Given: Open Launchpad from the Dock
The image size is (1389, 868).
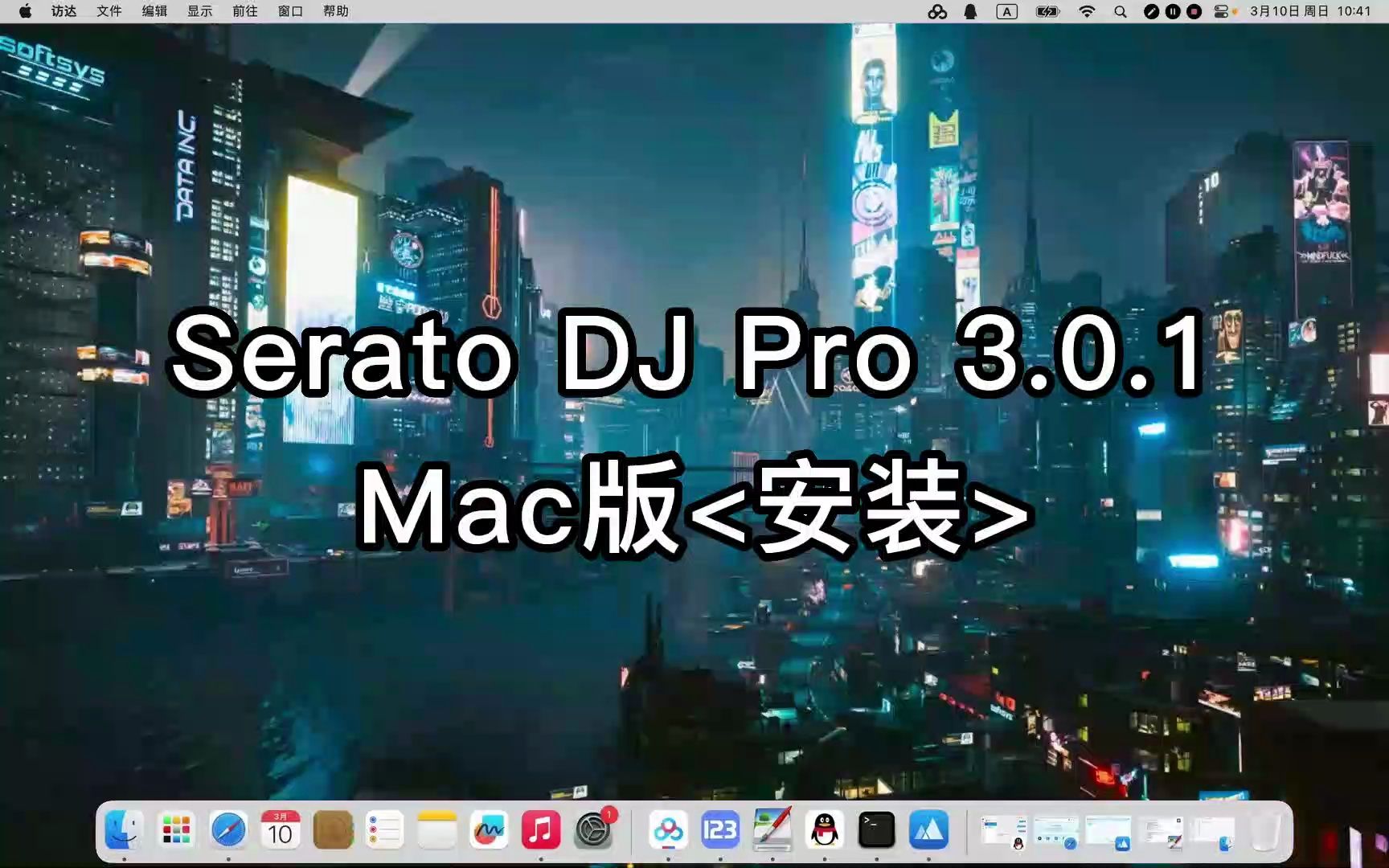Looking at the screenshot, I should pos(176,829).
